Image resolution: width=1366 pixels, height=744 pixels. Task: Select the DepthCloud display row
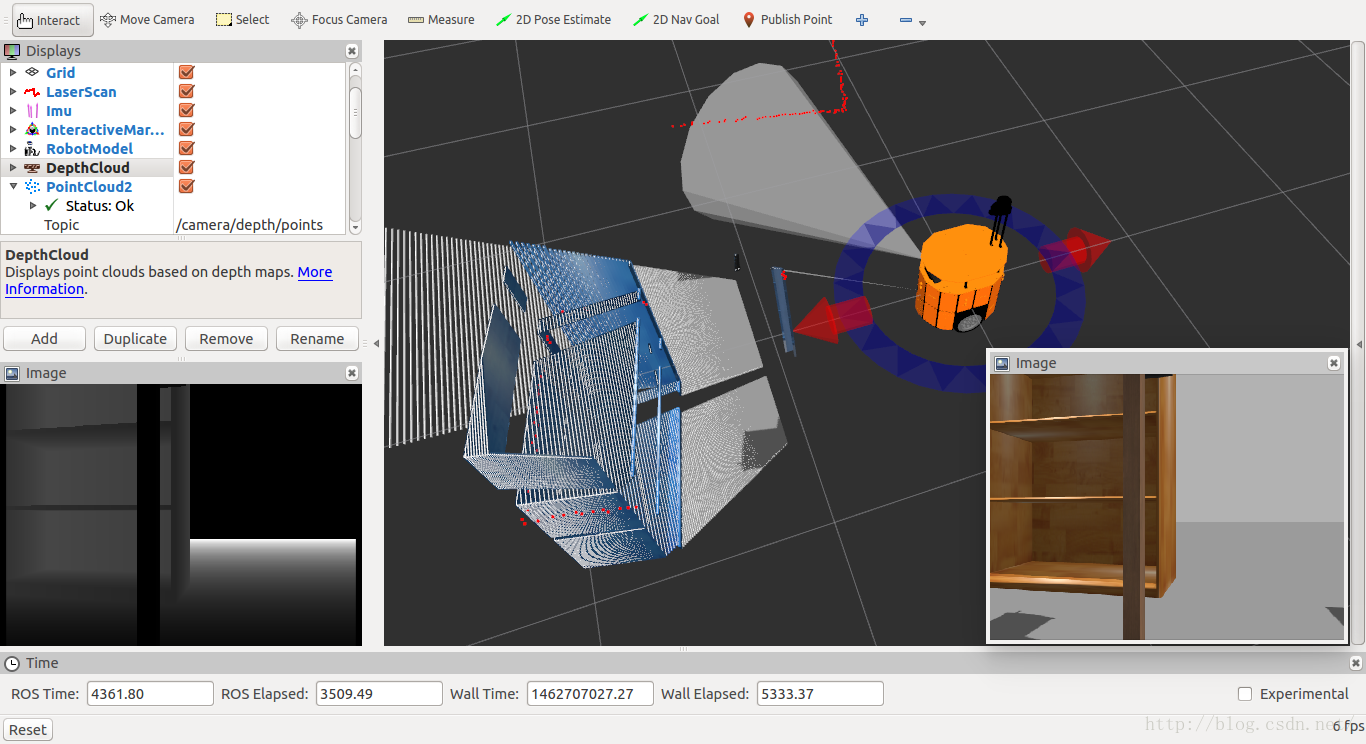(88, 167)
